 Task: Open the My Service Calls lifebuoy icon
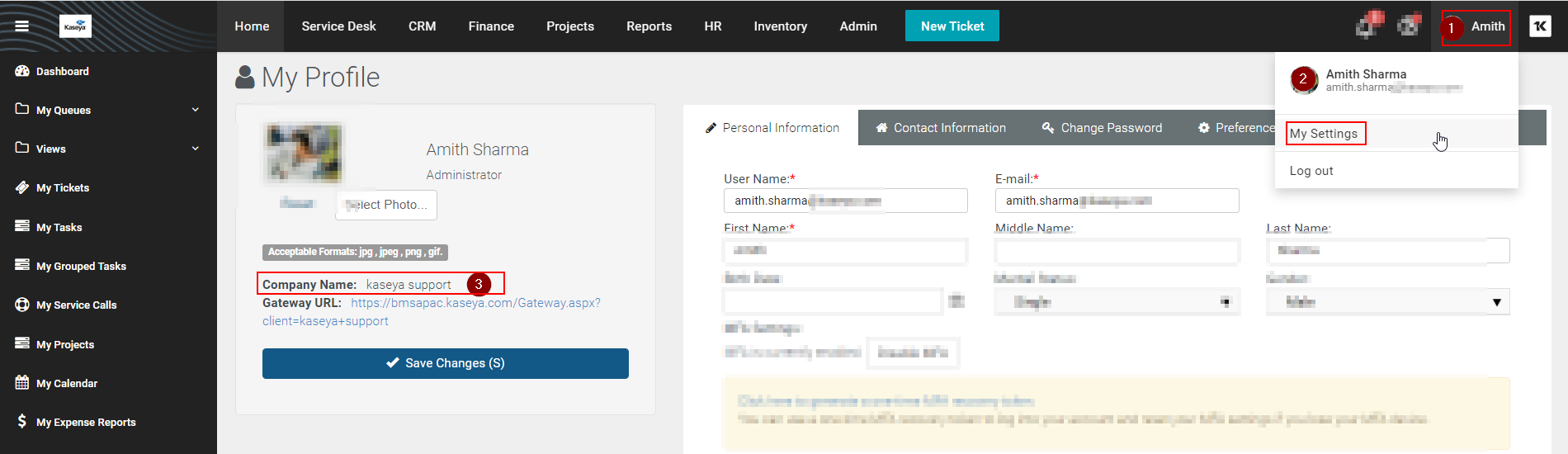click(x=22, y=305)
